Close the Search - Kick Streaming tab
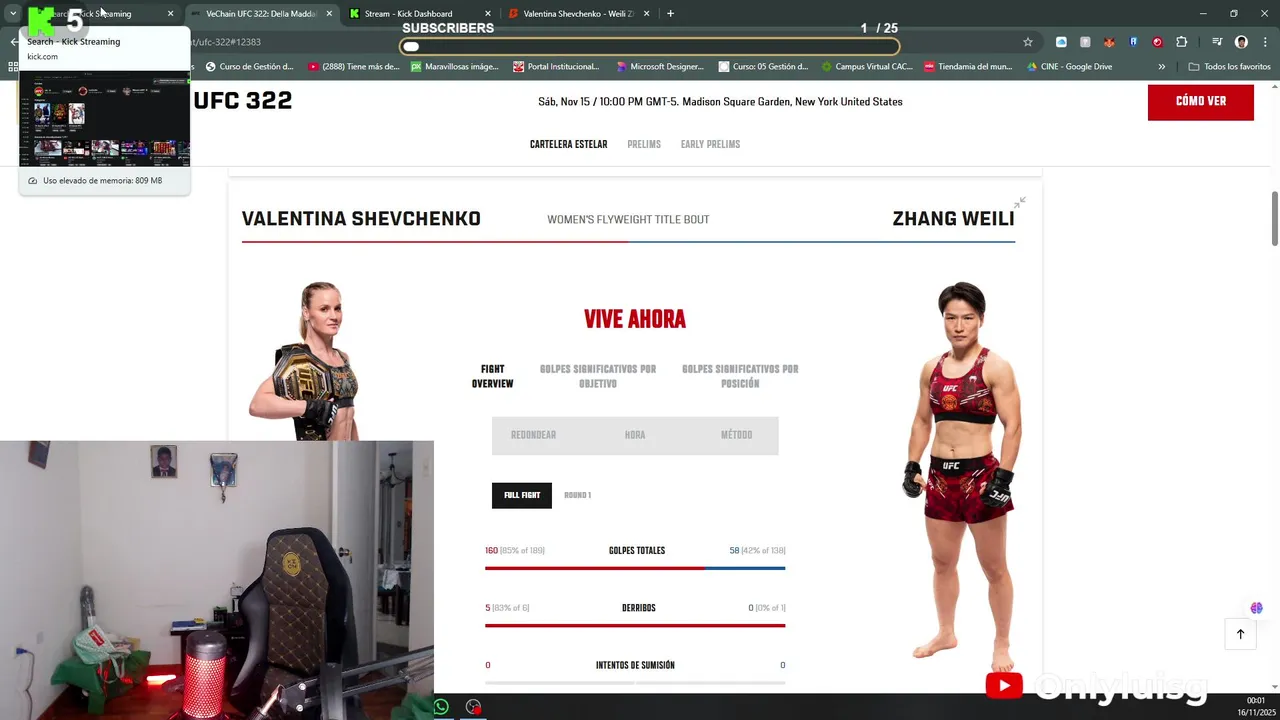This screenshot has width=1280, height=720. (x=170, y=14)
